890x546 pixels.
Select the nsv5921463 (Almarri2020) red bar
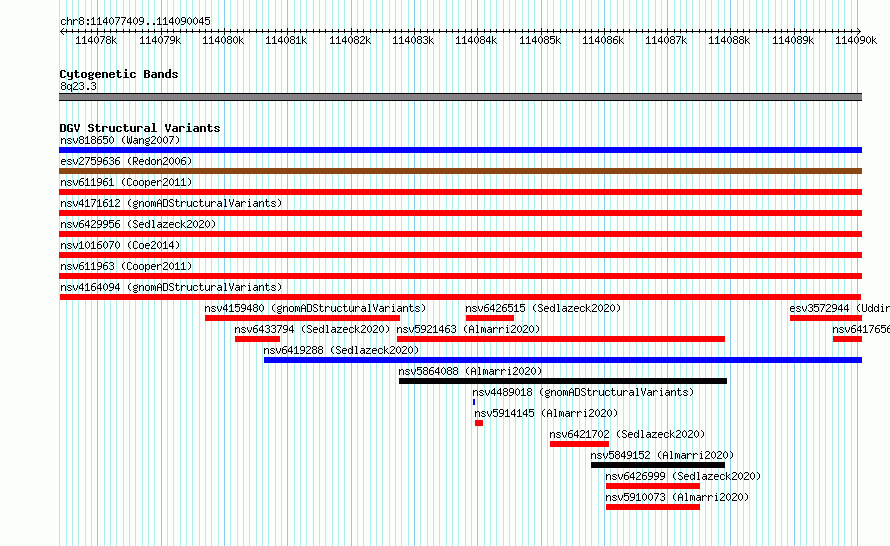(561, 339)
